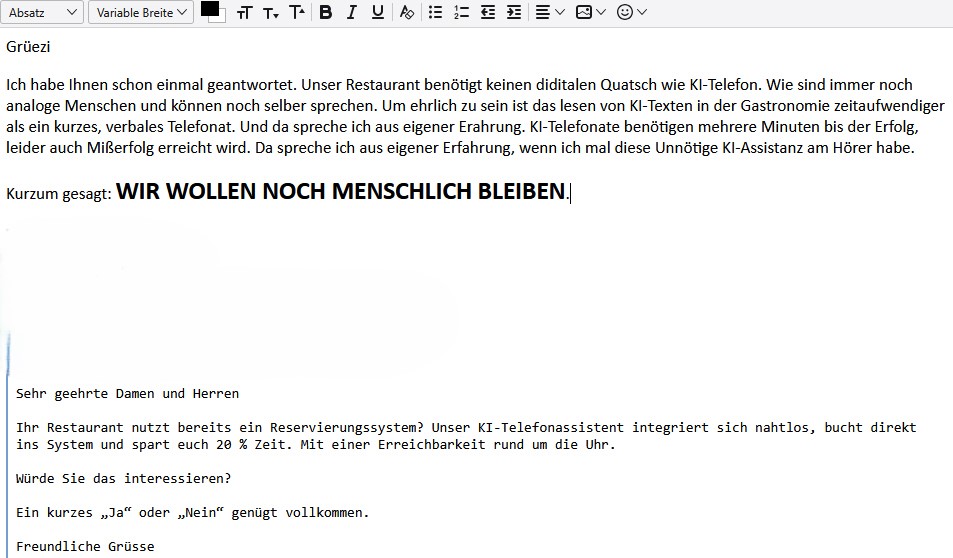953x558 pixels.
Task: Click in the bold text WIR WOLLEN NOCH MENSCHLICH BLEIBEN
Action: (x=340, y=192)
